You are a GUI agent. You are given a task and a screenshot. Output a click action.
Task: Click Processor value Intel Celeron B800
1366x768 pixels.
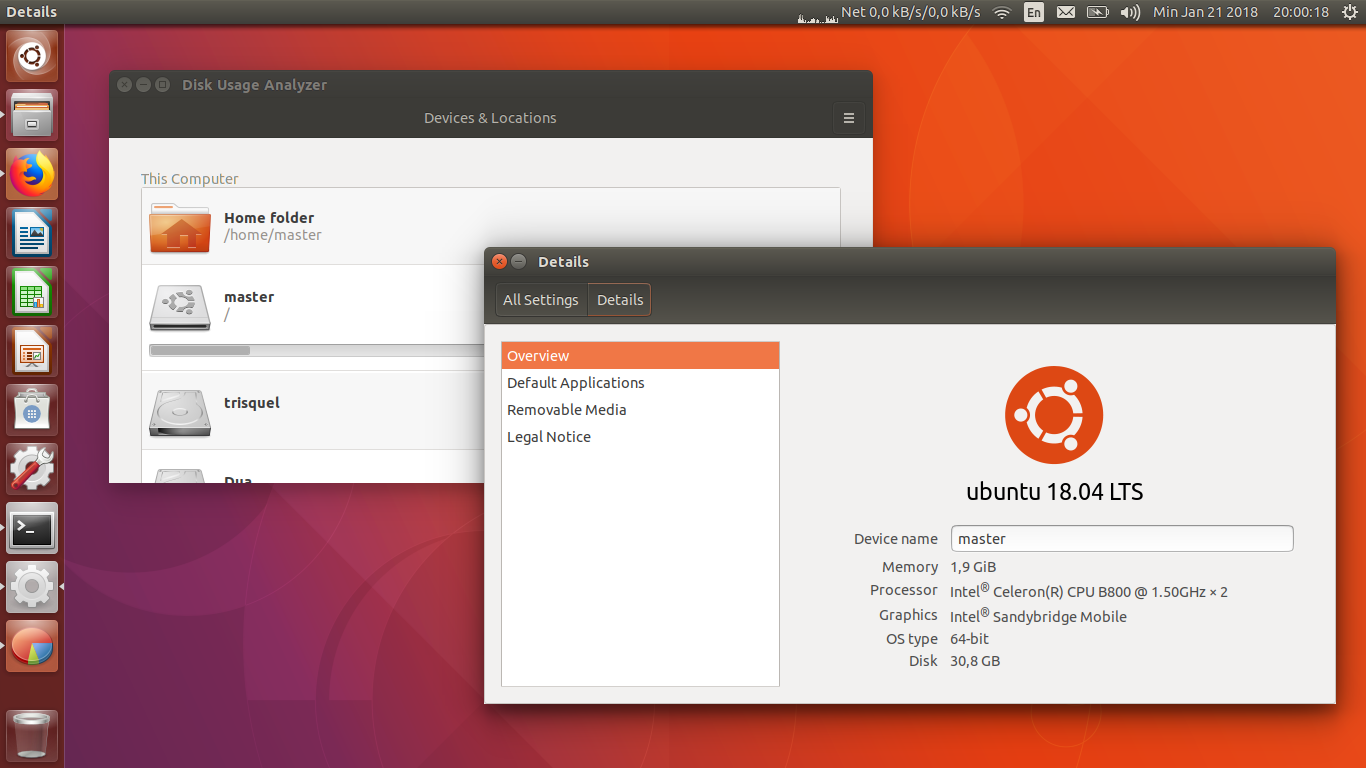pyautogui.click(x=1089, y=591)
